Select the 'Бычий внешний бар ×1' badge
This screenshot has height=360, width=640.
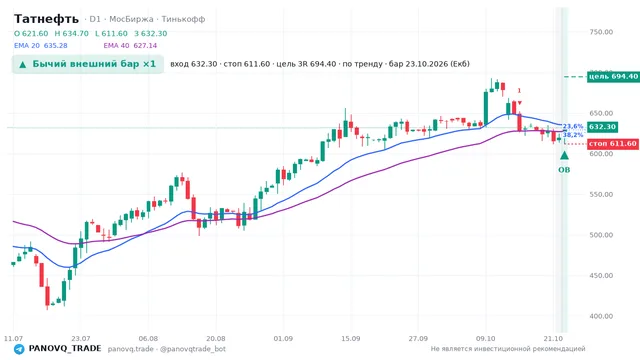click(88, 64)
